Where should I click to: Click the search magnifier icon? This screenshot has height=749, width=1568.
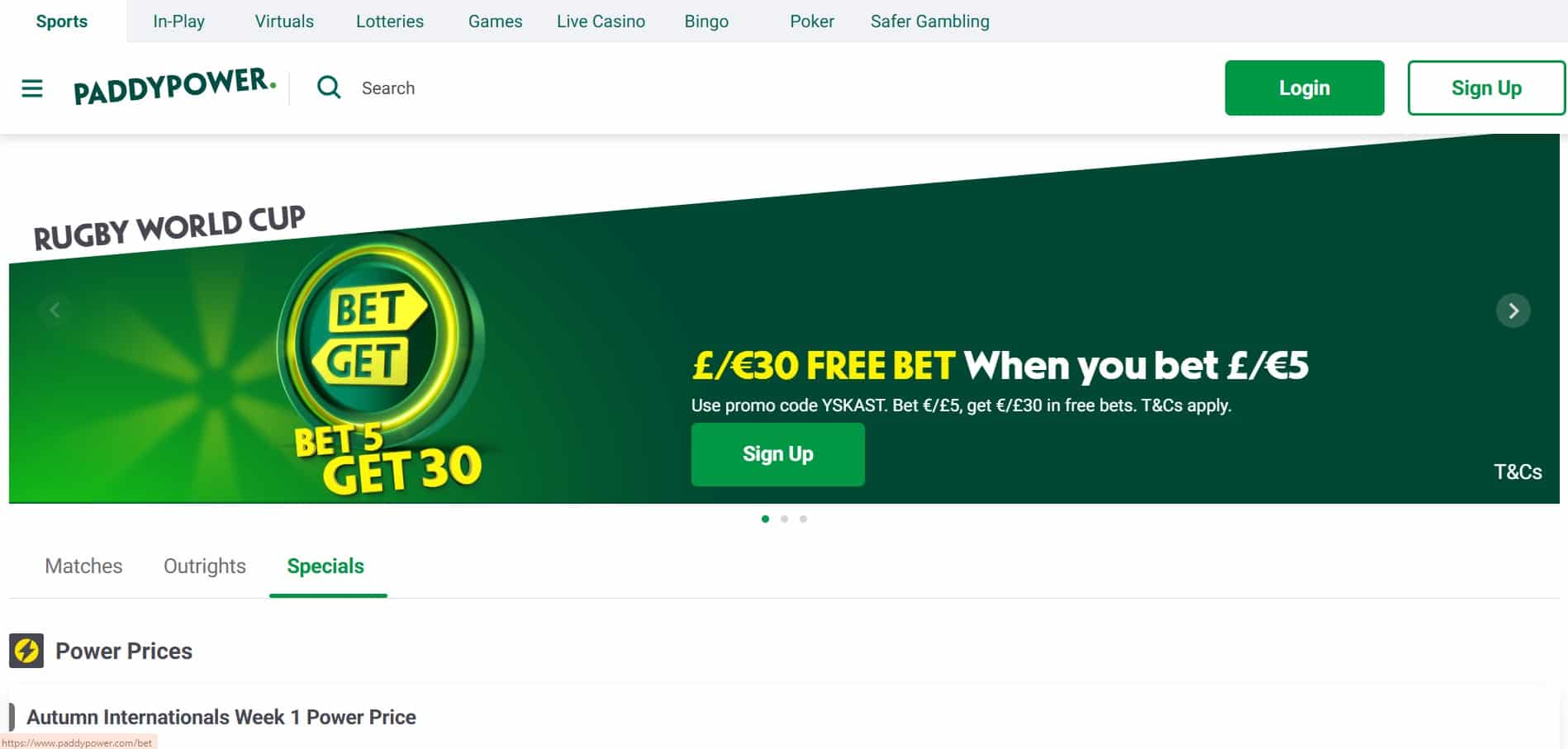[x=329, y=88]
